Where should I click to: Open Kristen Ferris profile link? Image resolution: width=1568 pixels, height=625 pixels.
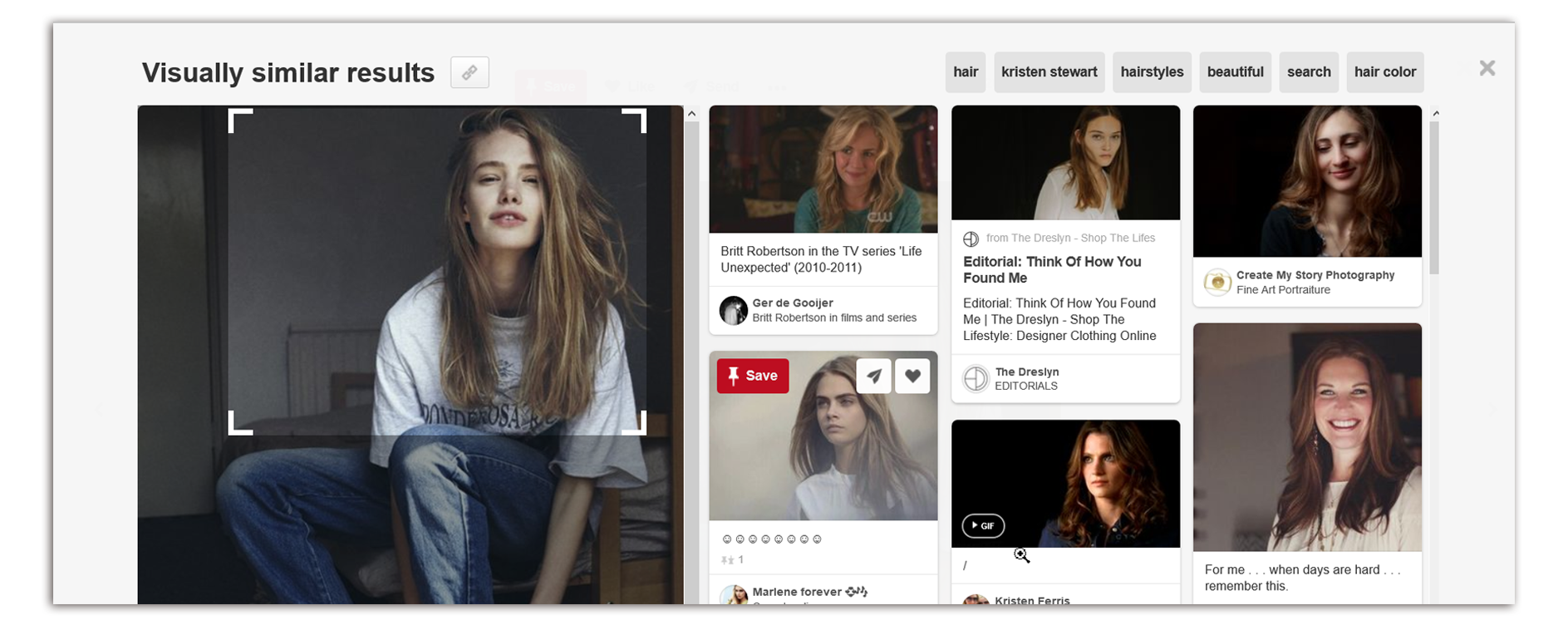(x=1032, y=600)
